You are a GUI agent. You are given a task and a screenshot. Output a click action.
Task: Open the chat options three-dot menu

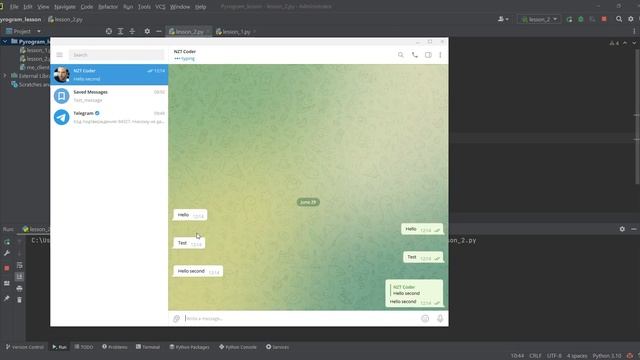(440, 55)
